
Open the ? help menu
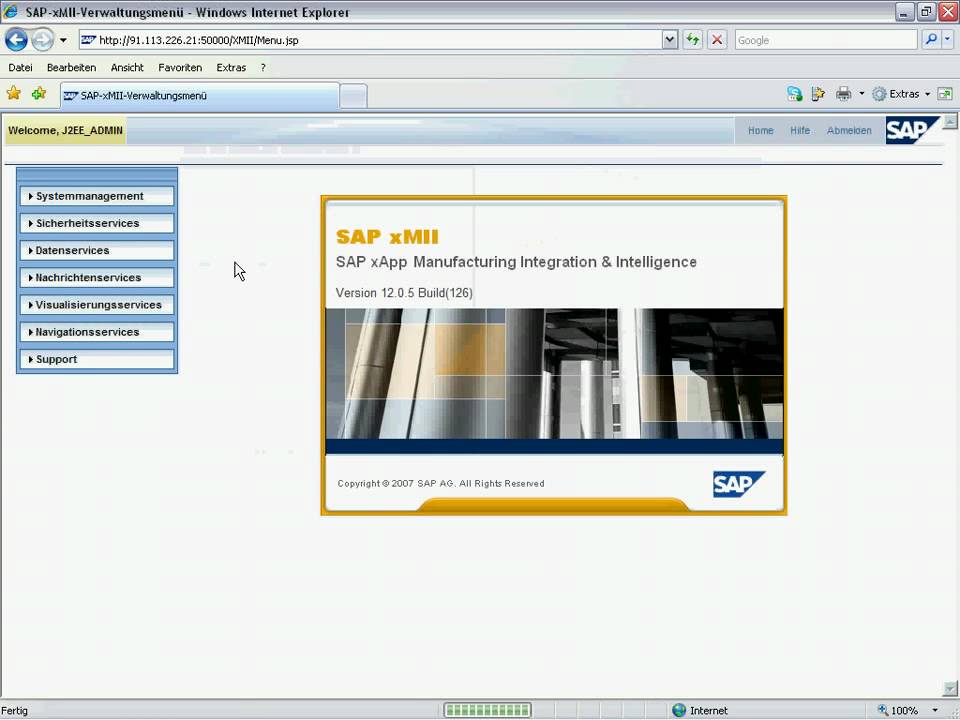pyautogui.click(x=263, y=67)
